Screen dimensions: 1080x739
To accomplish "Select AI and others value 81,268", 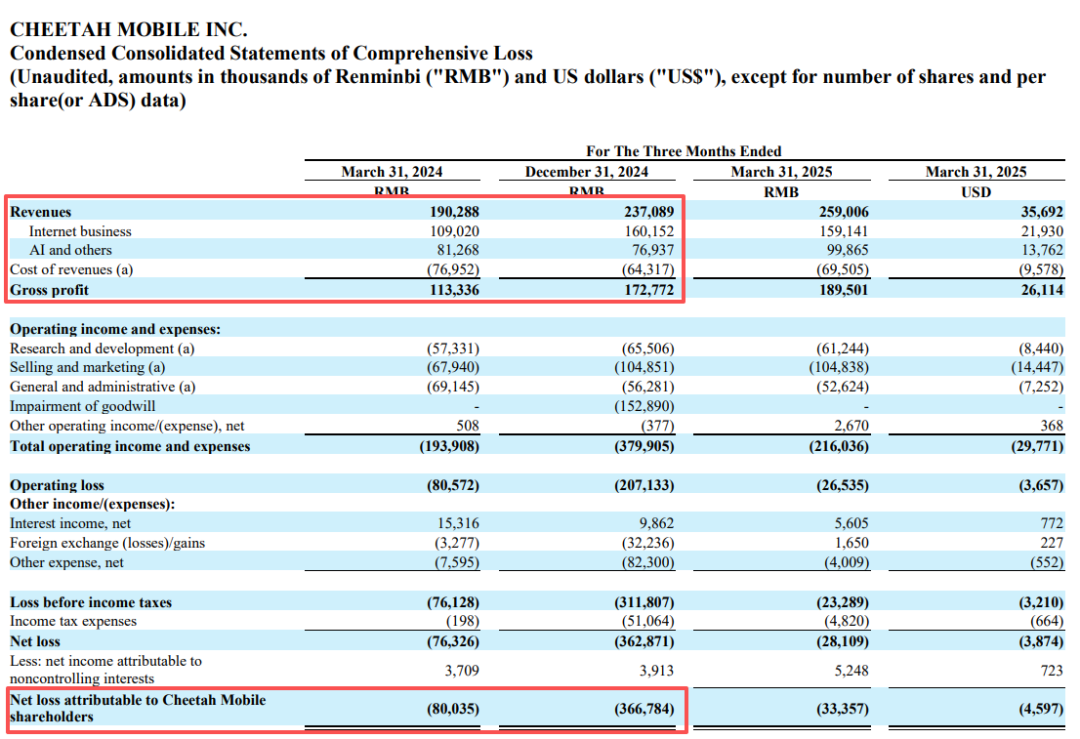I will (457, 250).
